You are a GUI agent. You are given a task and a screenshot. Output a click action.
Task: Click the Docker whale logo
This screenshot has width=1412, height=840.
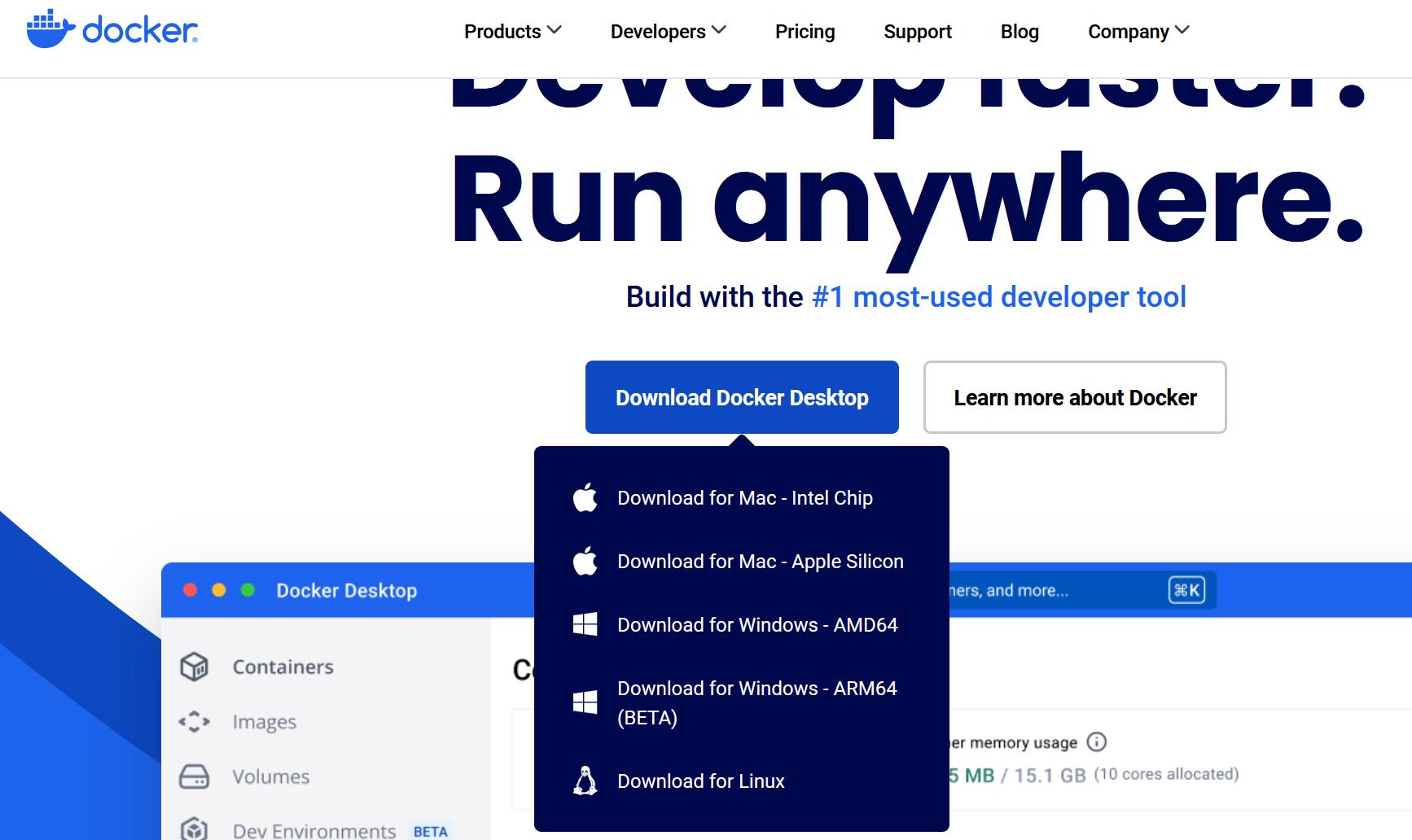click(x=112, y=29)
